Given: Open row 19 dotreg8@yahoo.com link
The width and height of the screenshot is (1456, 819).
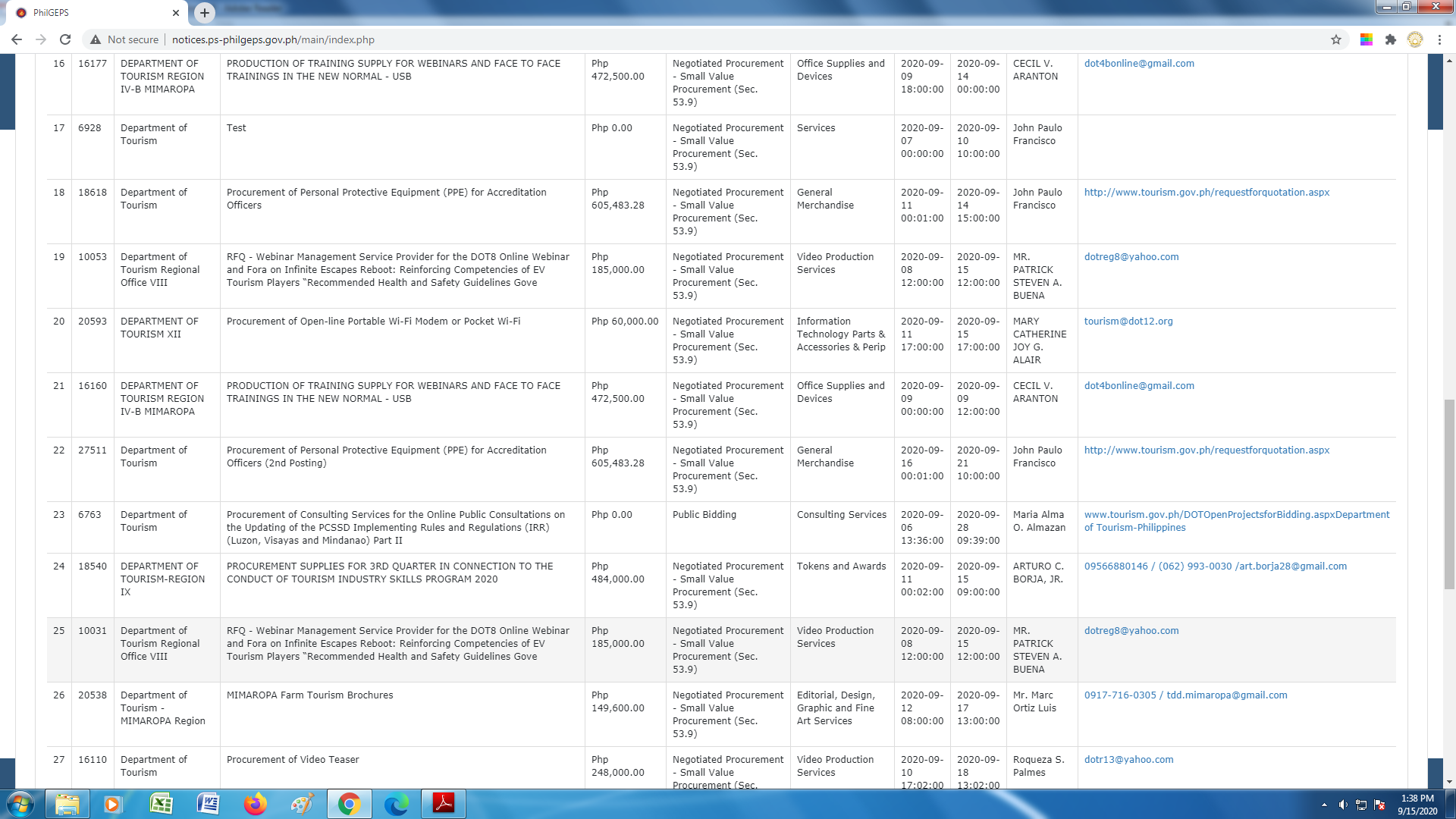Looking at the screenshot, I should pos(1131,257).
